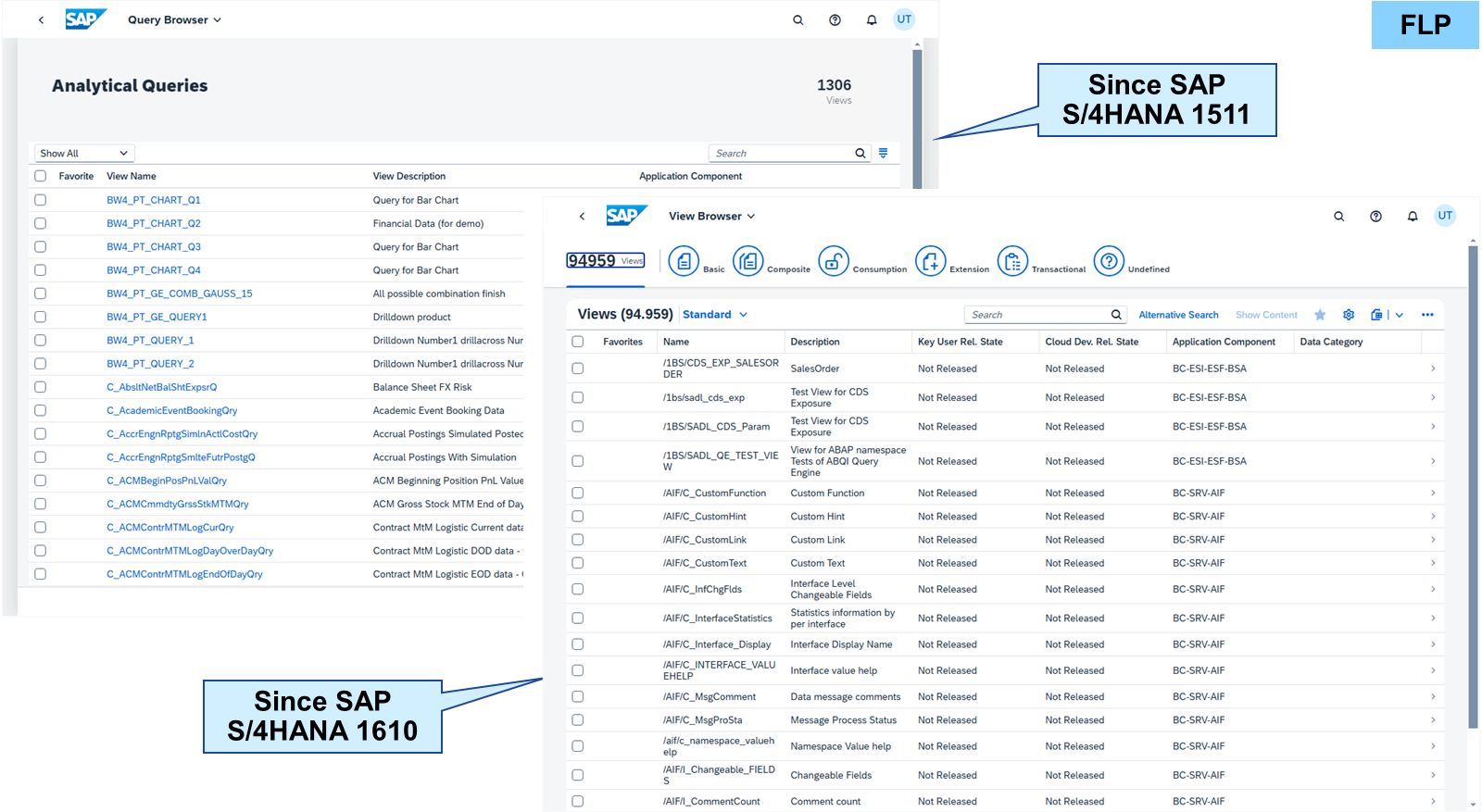Open Standard variant dropdown
Screen dimensions: 1482x812
point(715,315)
